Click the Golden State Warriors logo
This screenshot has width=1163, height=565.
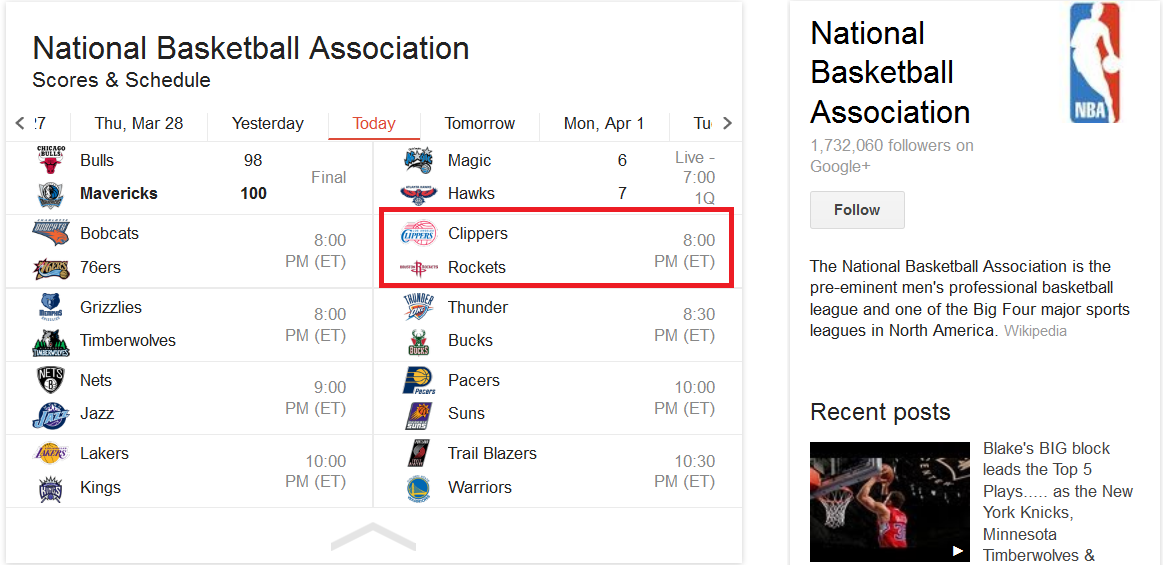click(418, 488)
